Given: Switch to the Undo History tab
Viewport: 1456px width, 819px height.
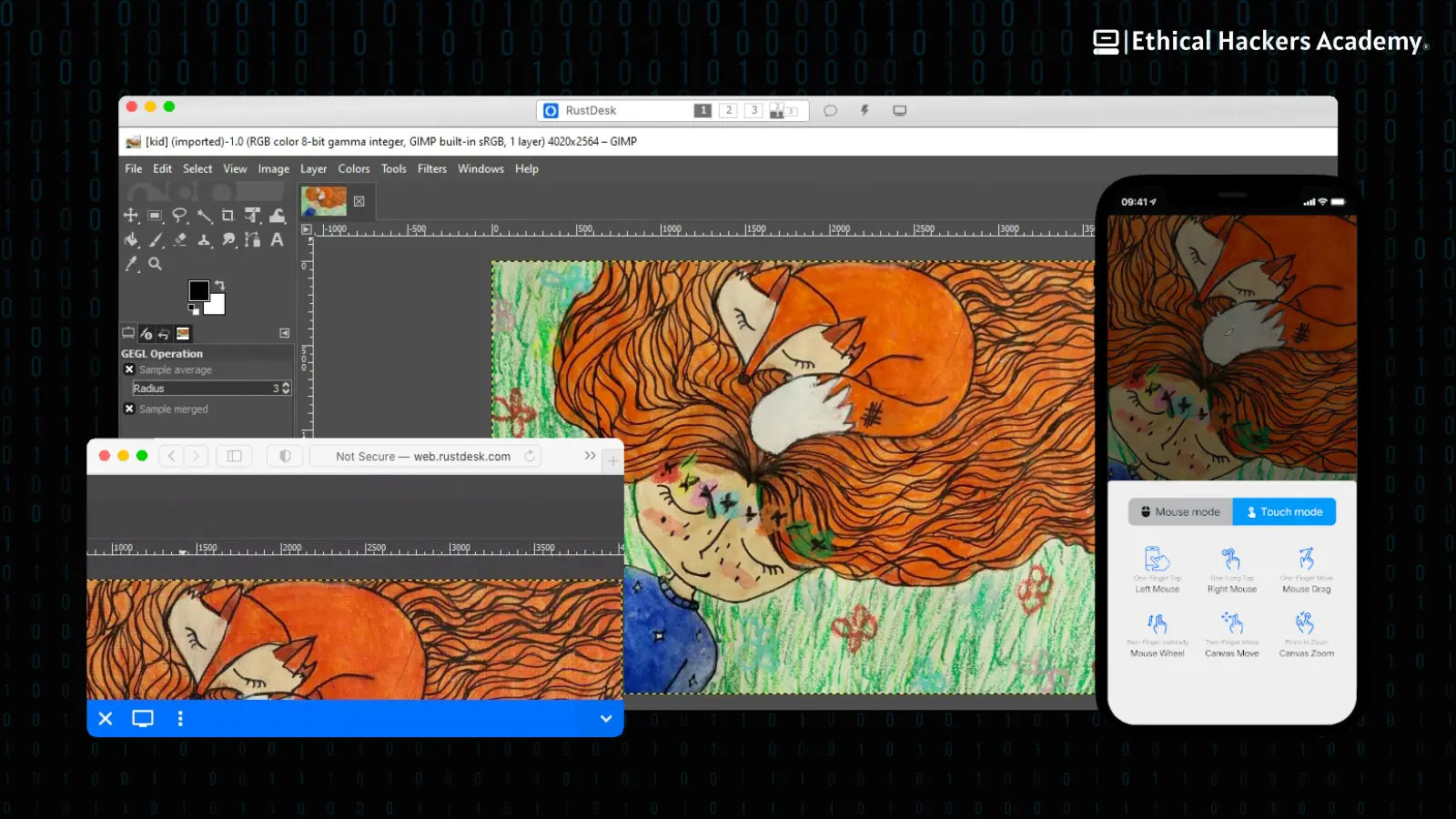Looking at the screenshot, I should tap(164, 334).
